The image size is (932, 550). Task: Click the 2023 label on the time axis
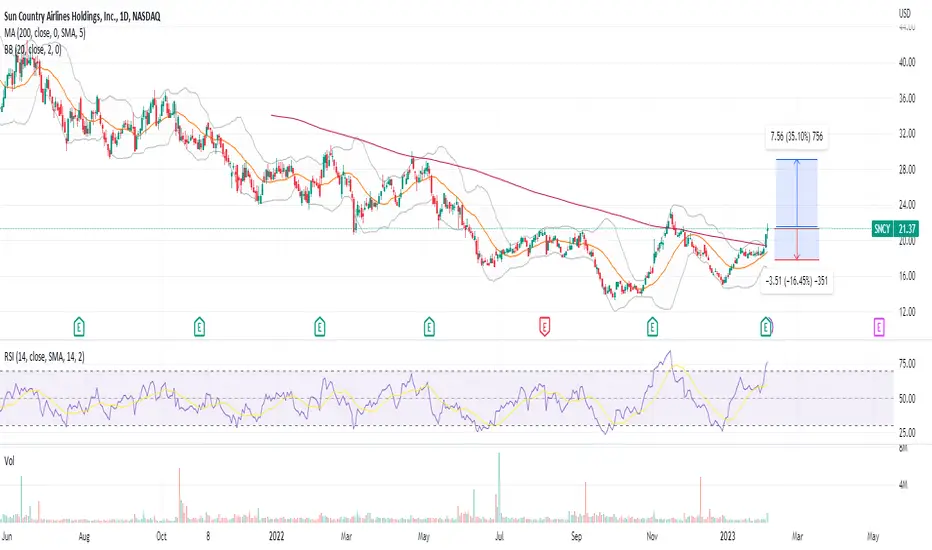pos(728,536)
